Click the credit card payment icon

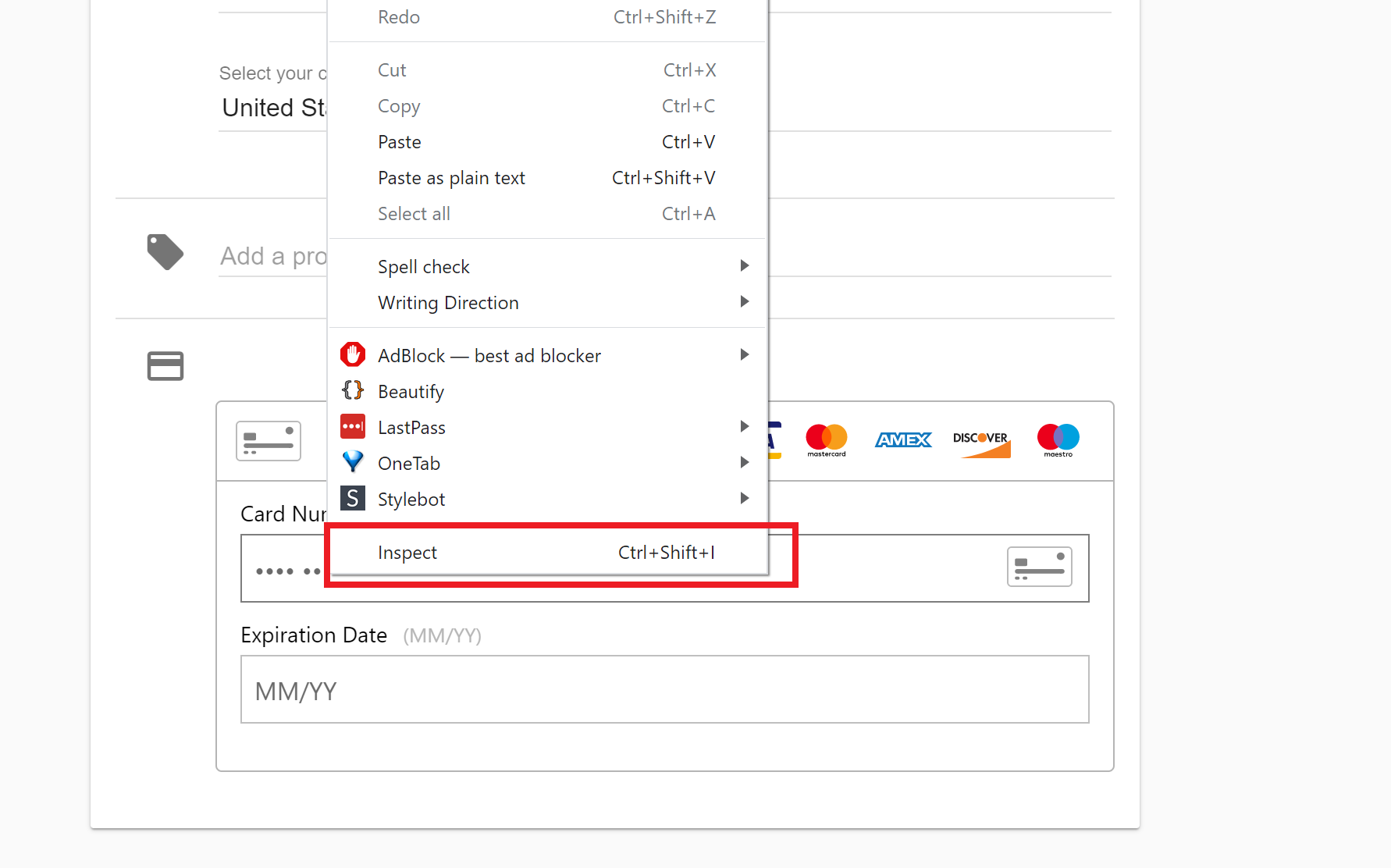[x=165, y=366]
